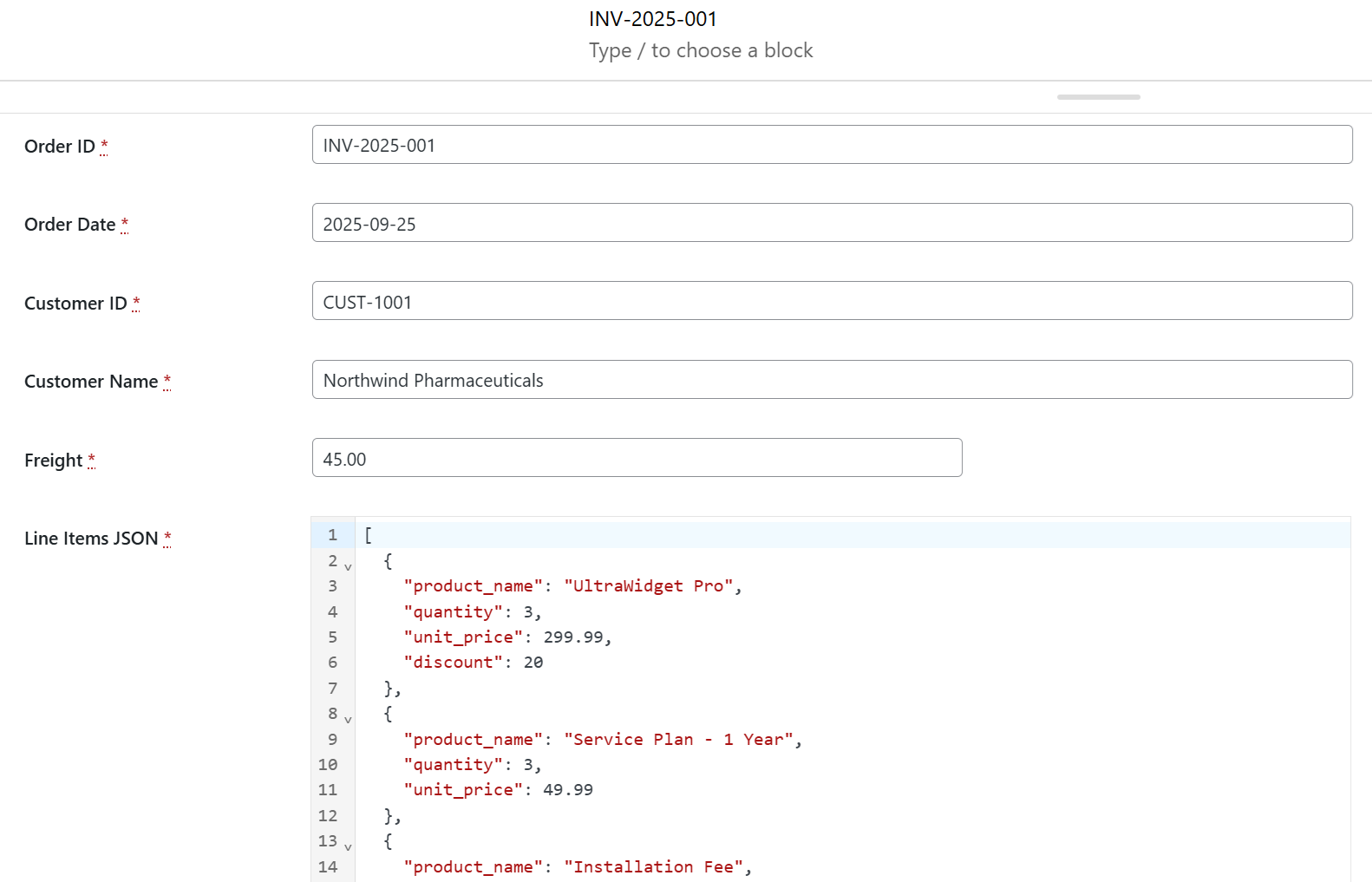Screen dimensions: 1372x882
Task: Click the Order ID input field
Action: pos(831,145)
